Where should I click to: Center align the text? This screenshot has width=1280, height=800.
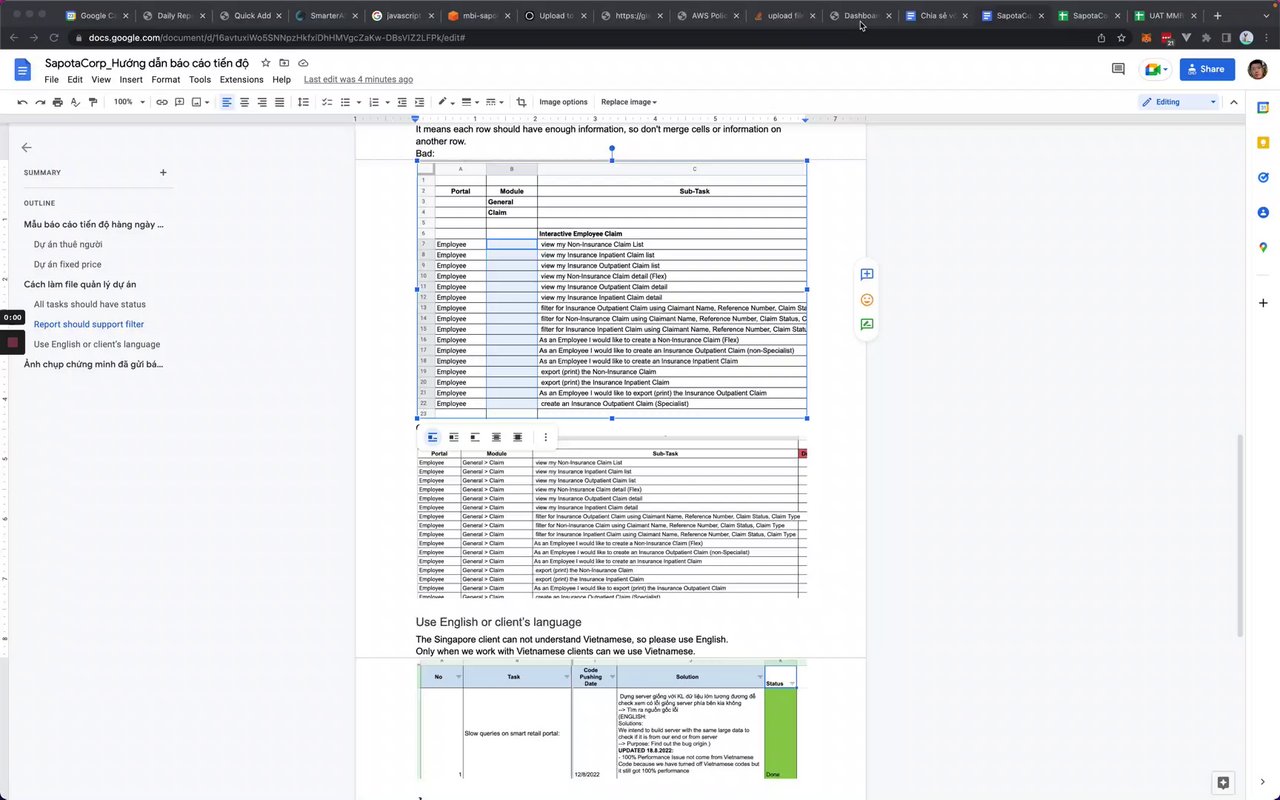coord(244,102)
